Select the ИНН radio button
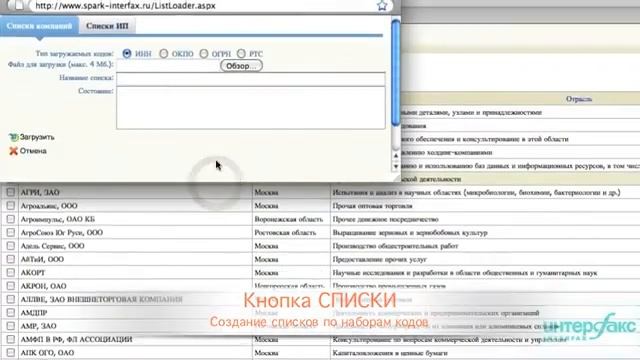Viewport: 640px width, 360px height. 127,53
